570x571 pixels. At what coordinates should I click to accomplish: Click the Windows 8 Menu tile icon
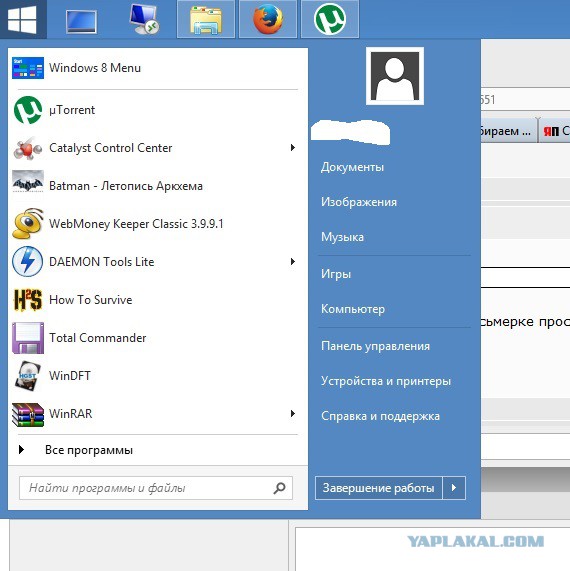[28, 68]
